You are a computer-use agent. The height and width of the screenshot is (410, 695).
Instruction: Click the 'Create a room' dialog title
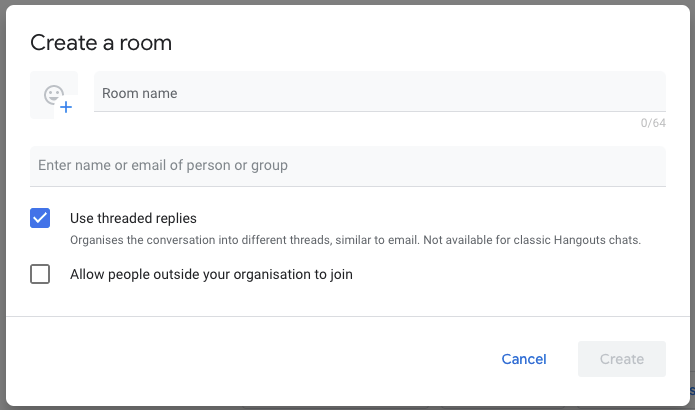pyautogui.click(x=101, y=42)
